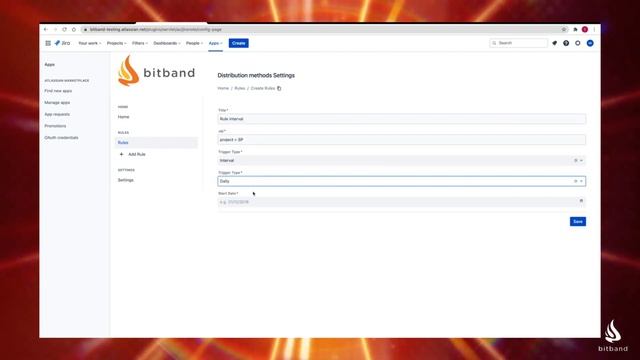The width and height of the screenshot is (640, 360).
Task: Click the Save button
Action: pos(578,222)
